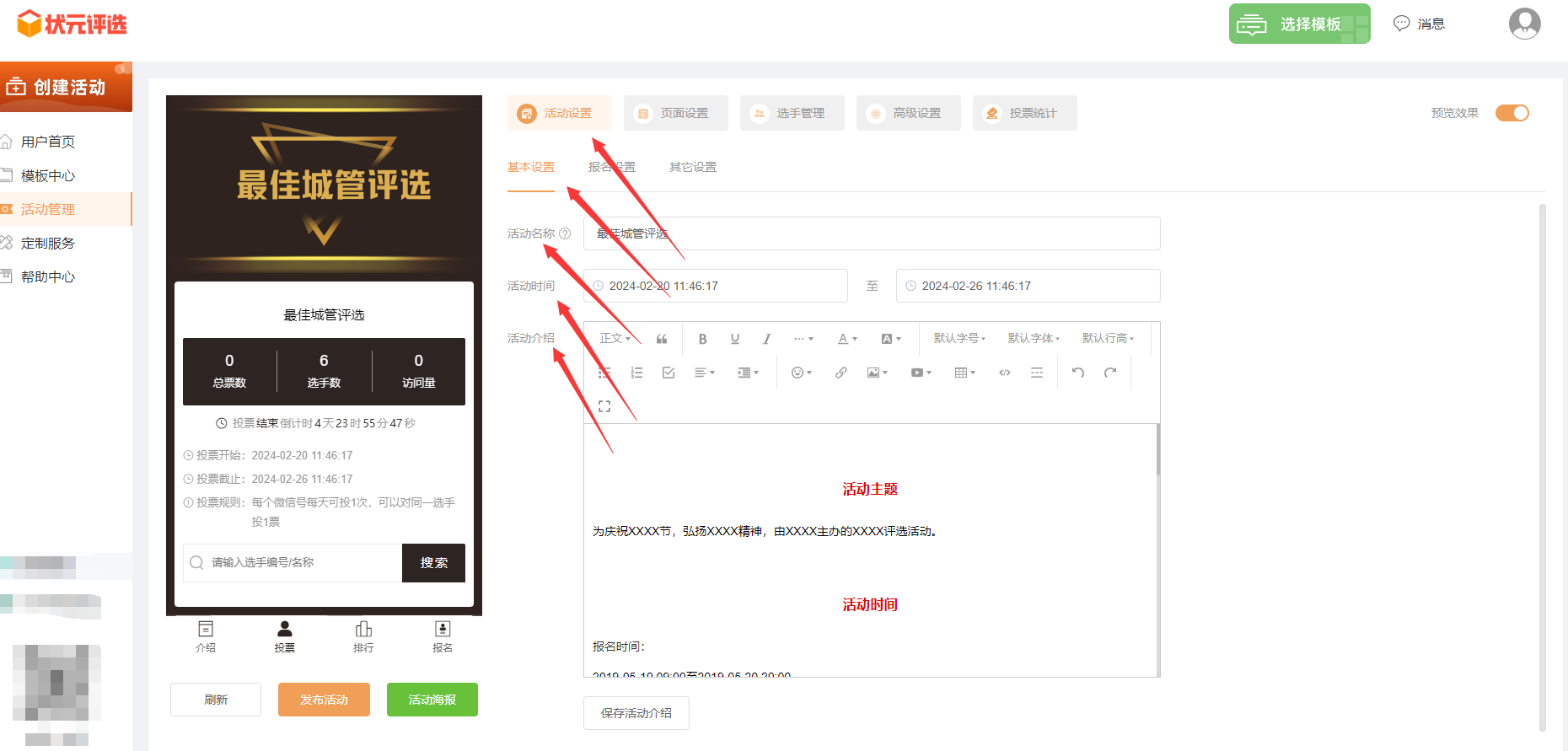The height and width of the screenshot is (751, 1568).
Task: Click the 保存活动介绍 button
Action: pyautogui.click(x=636, y=713)
